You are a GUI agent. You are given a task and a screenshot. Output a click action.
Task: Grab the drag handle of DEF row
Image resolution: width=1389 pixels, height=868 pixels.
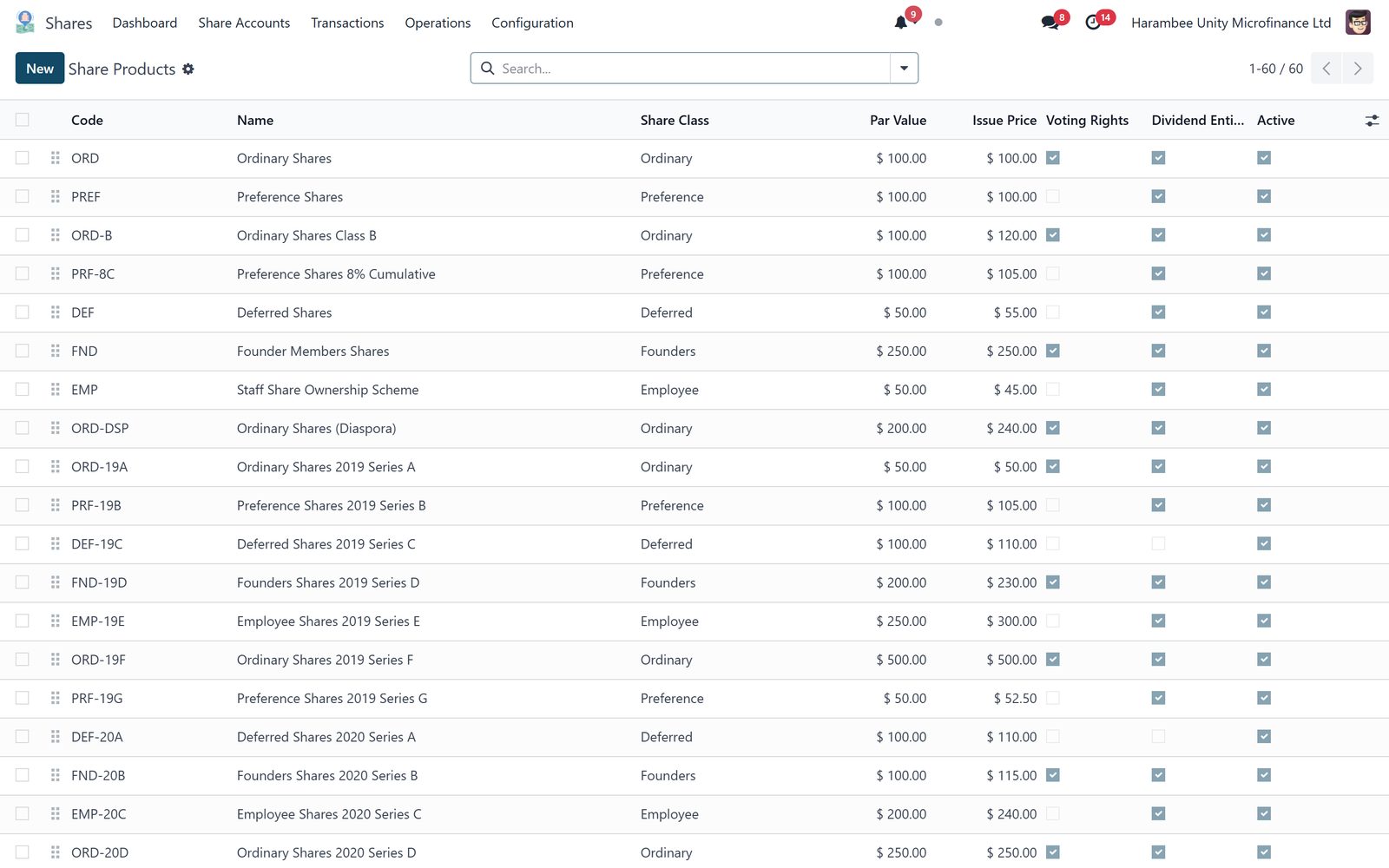pyautogui.click(x=56, y=312)
